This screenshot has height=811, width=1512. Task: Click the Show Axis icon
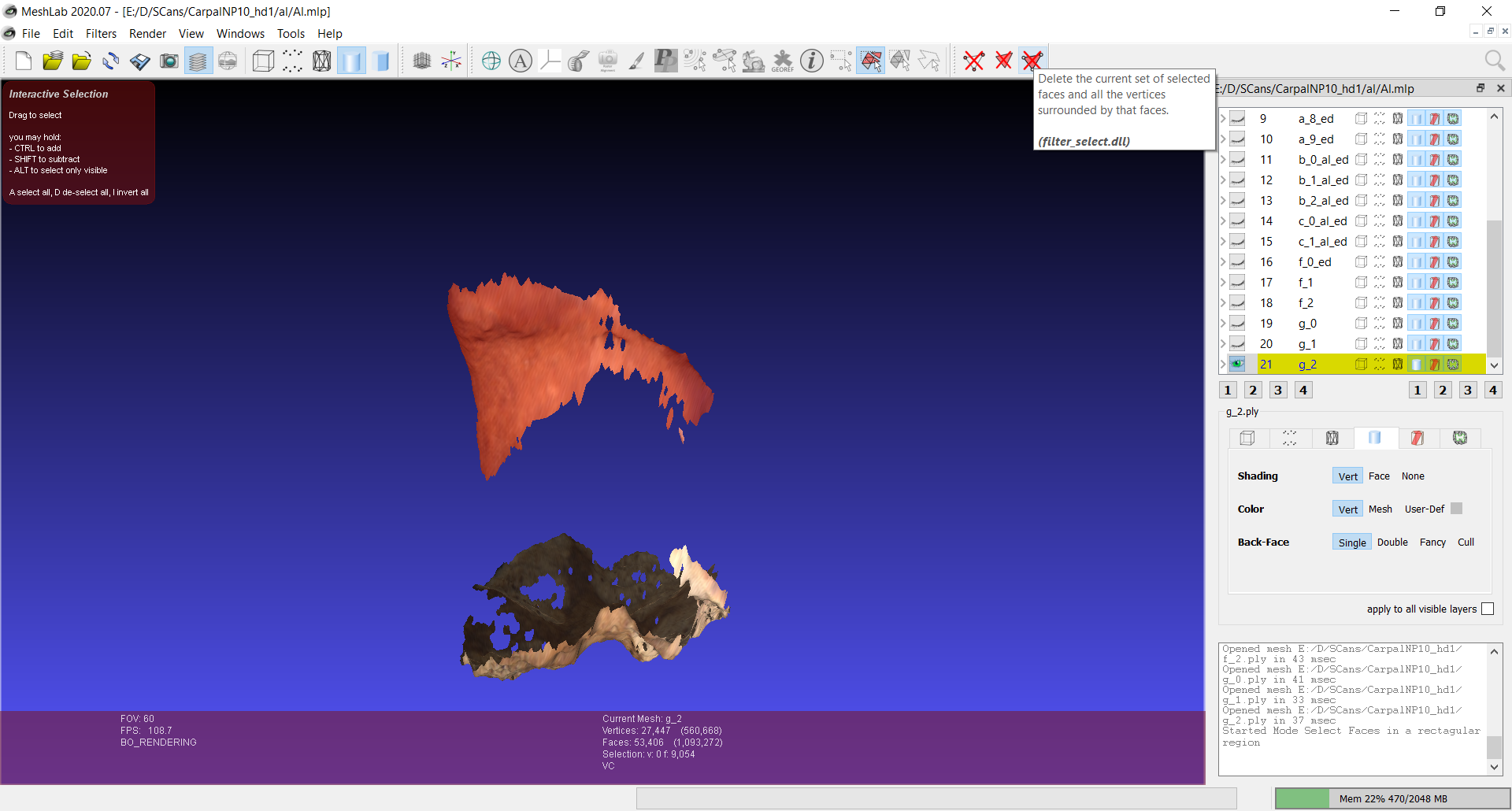(451, 61)
